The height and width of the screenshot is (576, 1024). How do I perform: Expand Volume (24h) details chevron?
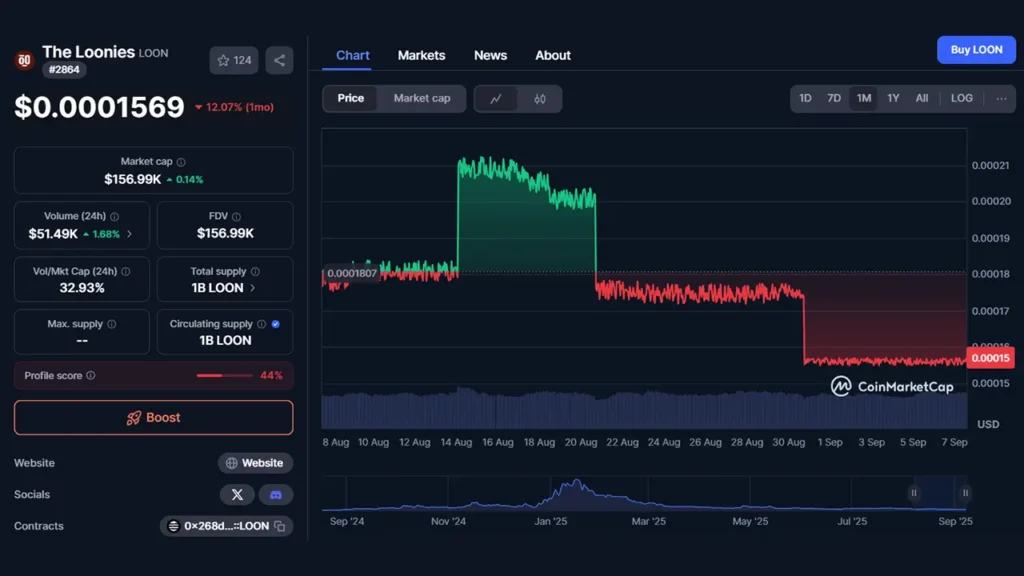click(x=129, y=234)
